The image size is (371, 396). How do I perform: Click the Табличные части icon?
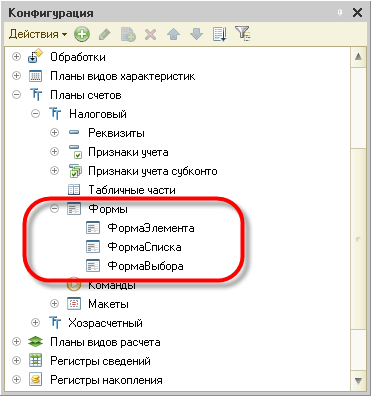tap(74, 190)
